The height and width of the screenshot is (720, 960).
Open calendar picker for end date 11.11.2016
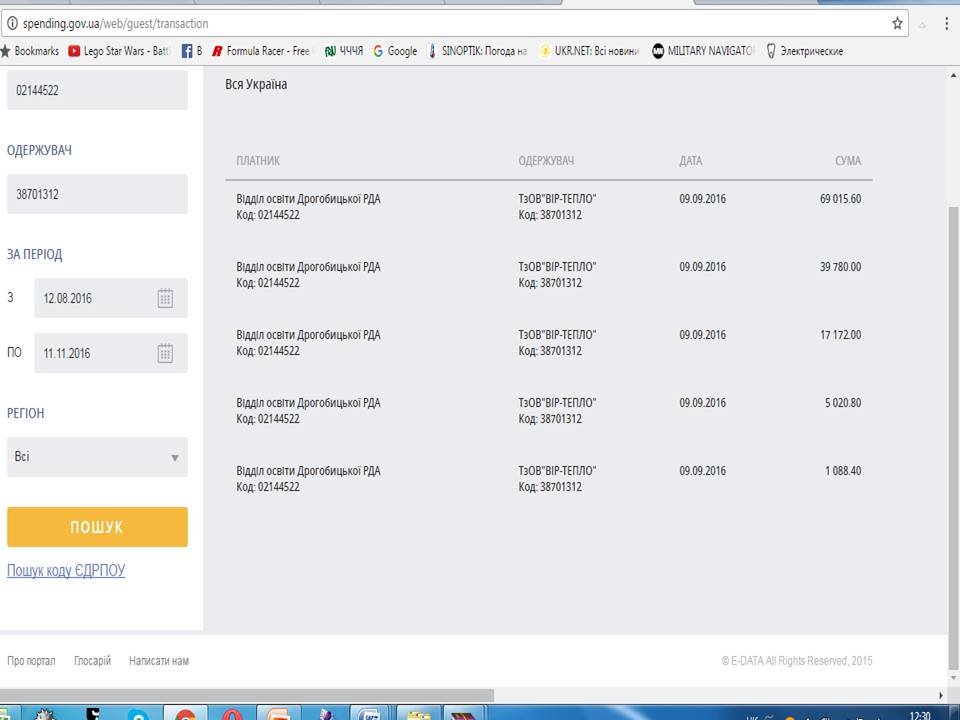[x=165, y=353]
